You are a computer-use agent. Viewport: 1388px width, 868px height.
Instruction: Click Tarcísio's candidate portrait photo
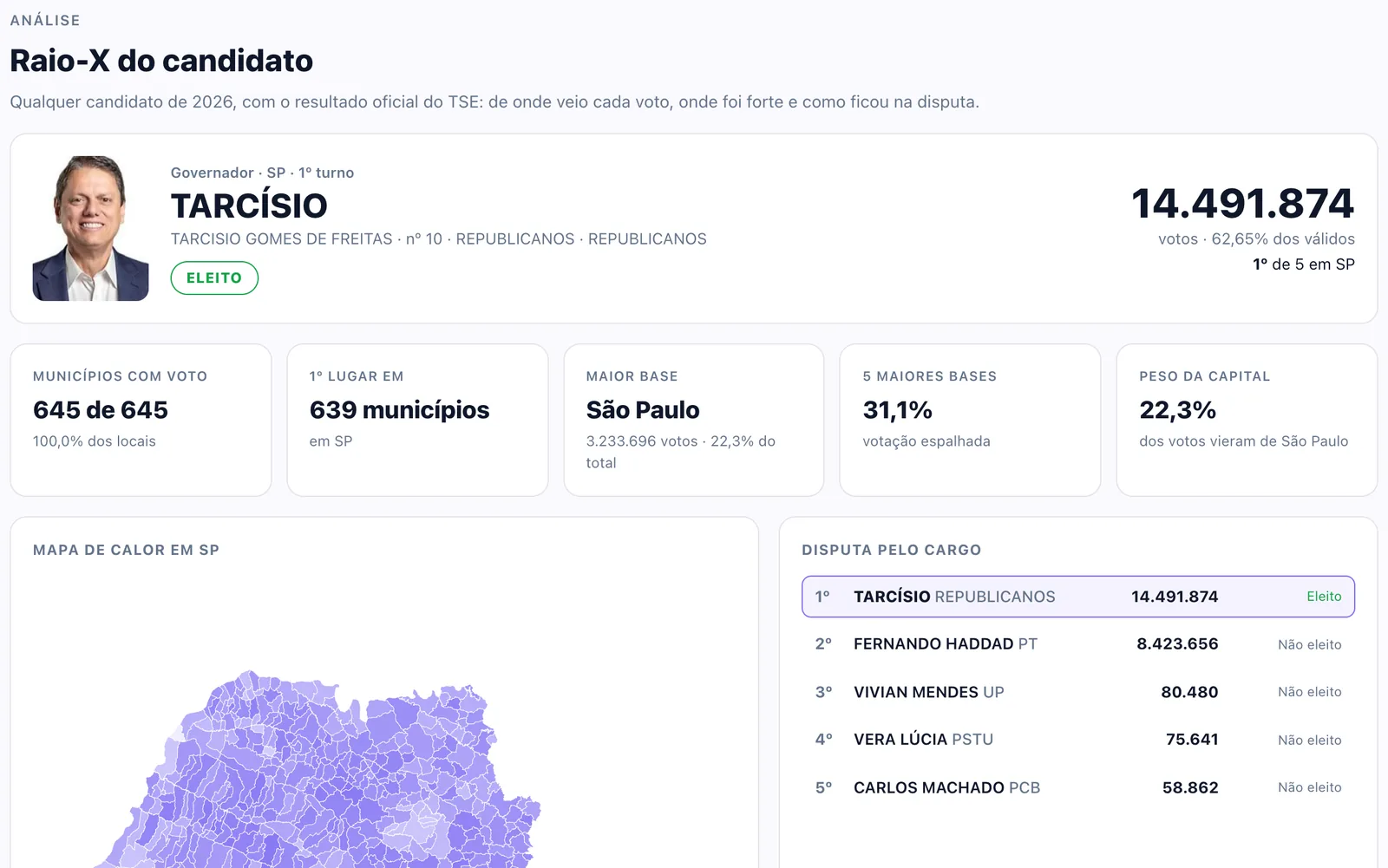tap(90, 228)
